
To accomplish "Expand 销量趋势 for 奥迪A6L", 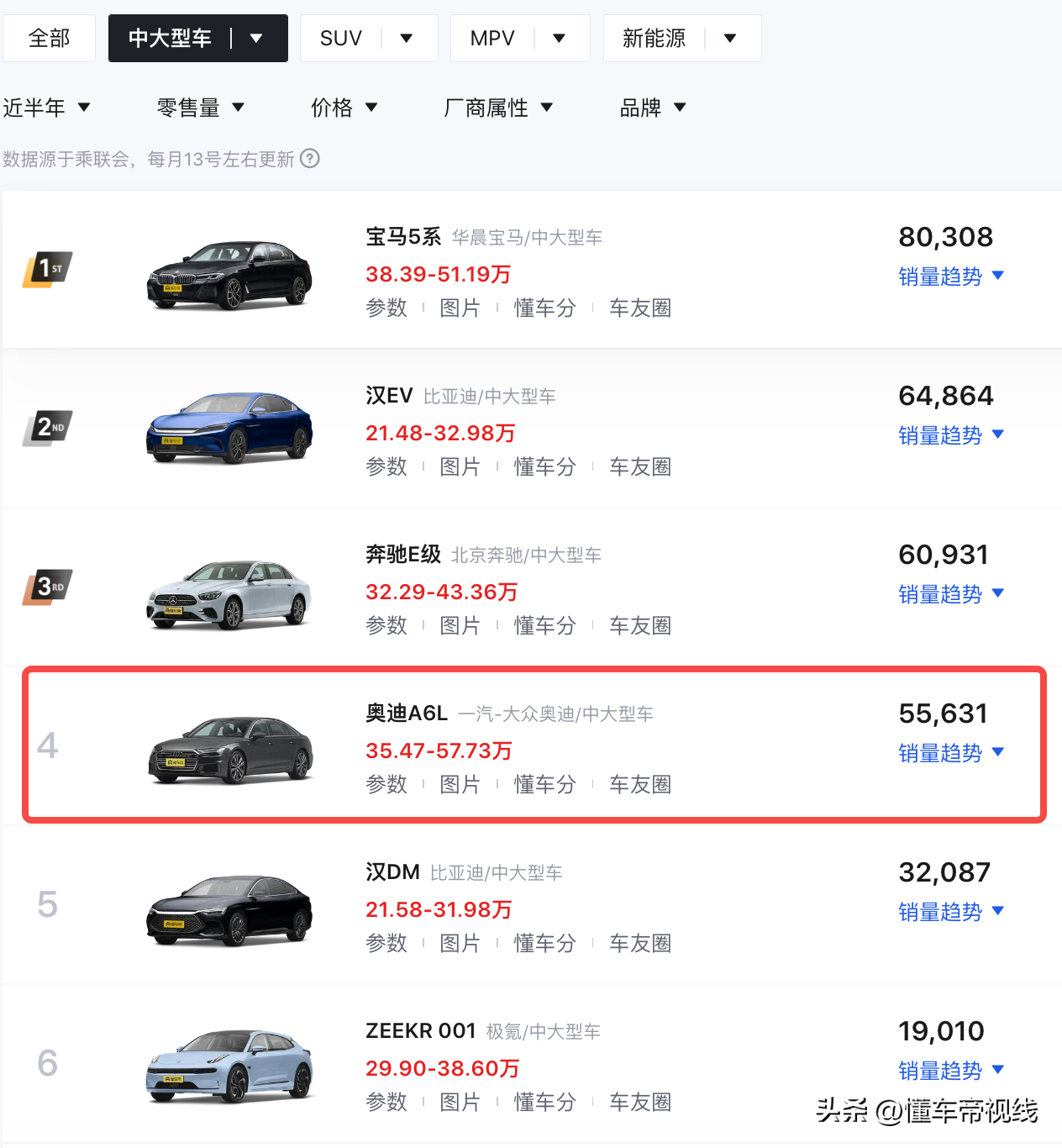I will pos(951,753).
